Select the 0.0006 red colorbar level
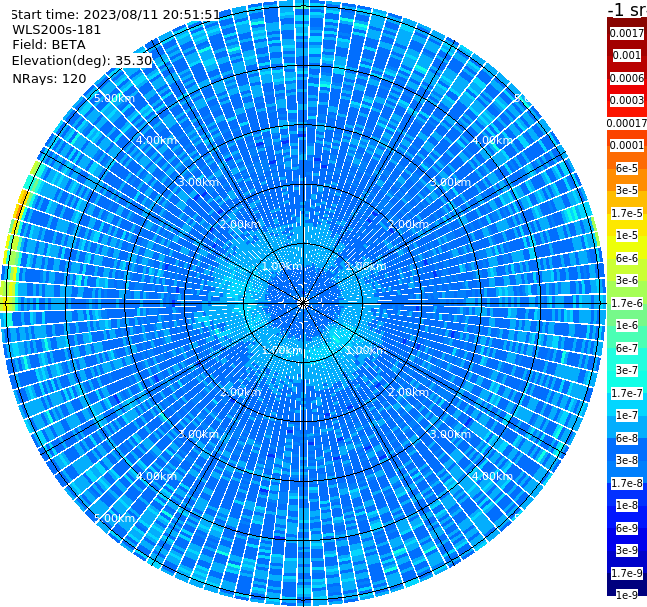Image resolution: width=647 pixels, height=607 pixels. pyautogui.click(x=627, y=78)
